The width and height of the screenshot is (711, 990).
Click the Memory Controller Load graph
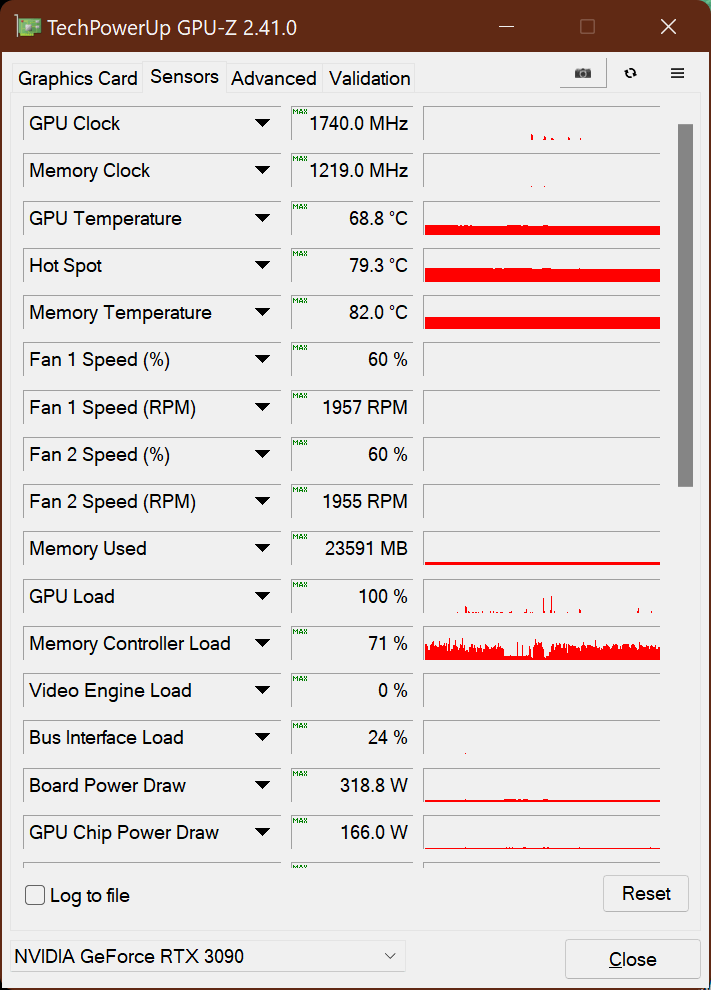tap(542, 643)
